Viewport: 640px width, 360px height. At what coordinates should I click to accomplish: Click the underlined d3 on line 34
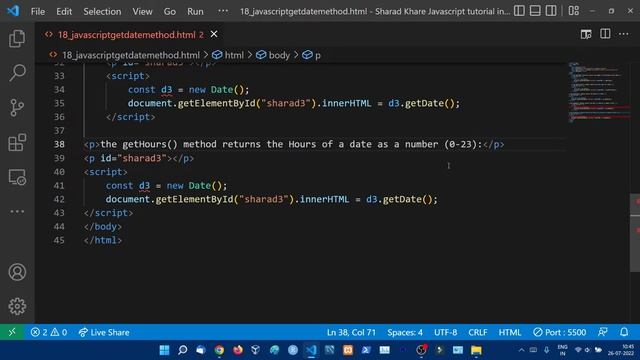tap(167, 90)
